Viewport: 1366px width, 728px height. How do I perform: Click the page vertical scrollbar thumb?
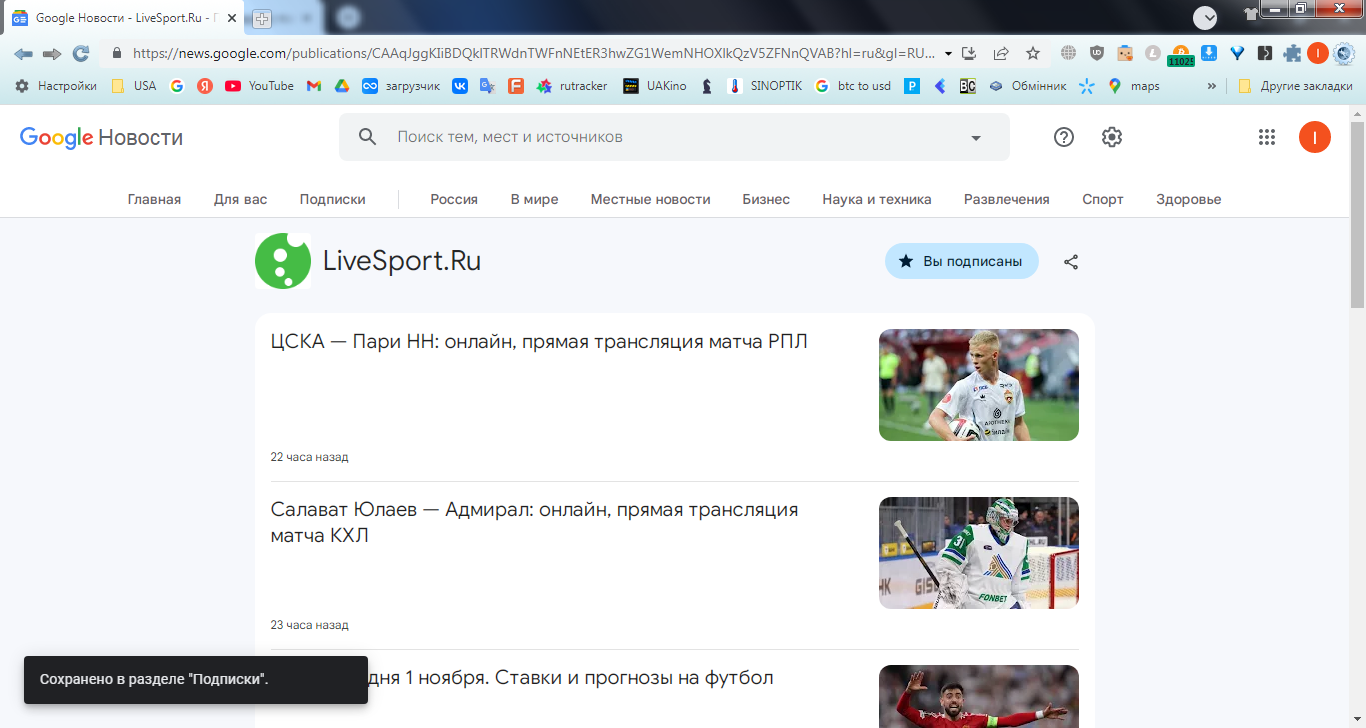pos(1357,215)
